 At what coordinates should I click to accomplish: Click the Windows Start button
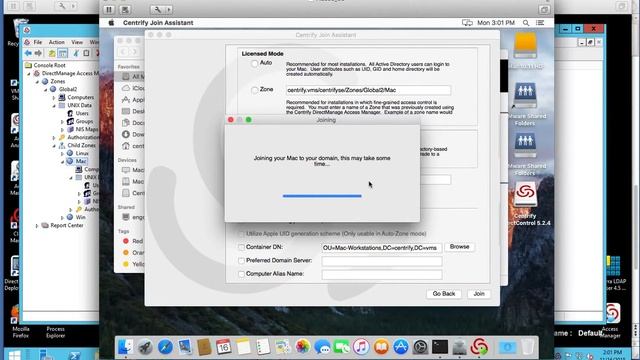pyautogui.click(x=14, y=355)
